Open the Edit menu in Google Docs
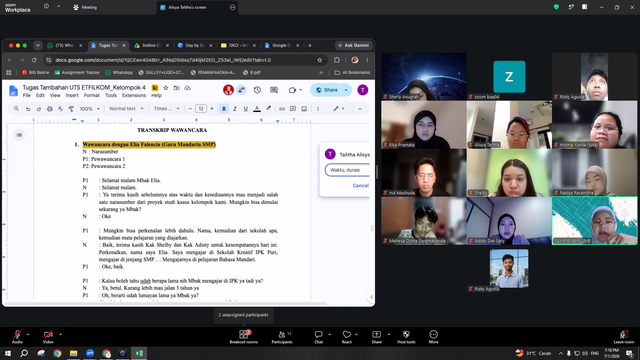This screenshot has width=640, height=360. click(40, 95)
